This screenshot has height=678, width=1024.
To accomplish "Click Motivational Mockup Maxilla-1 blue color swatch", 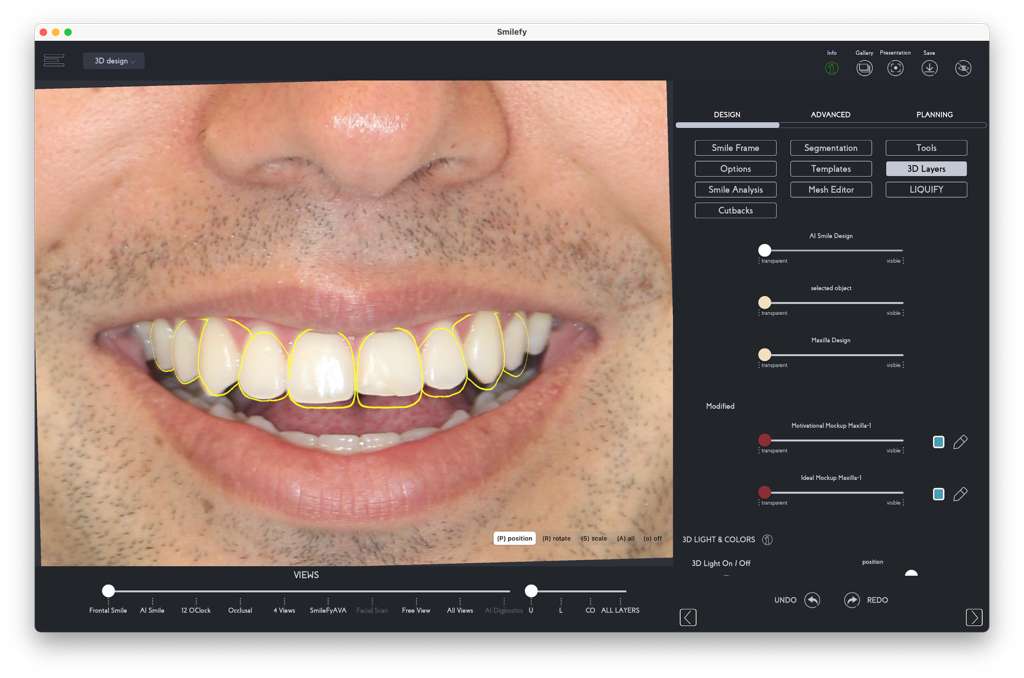I will [938, 442].
